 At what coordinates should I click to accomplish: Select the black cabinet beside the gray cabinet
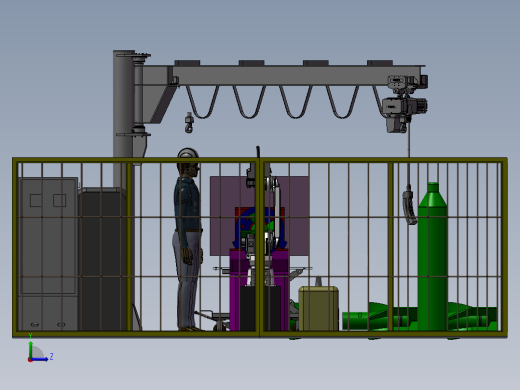[x=103, y=259]
